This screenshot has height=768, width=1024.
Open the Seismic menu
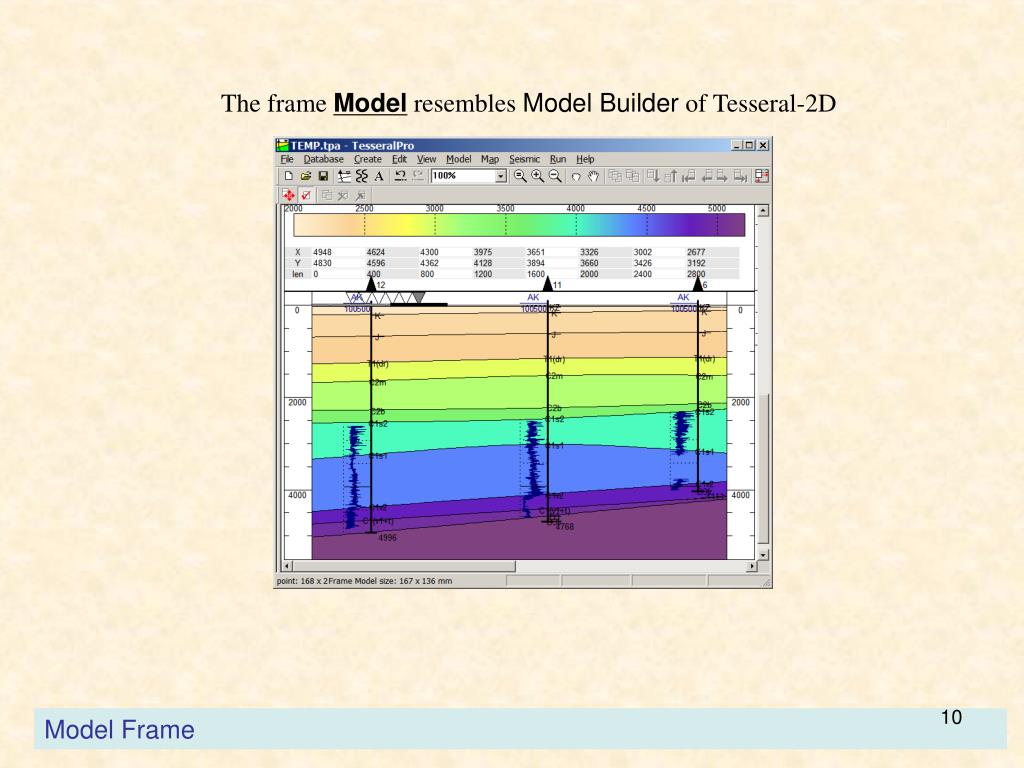point(524,159)
